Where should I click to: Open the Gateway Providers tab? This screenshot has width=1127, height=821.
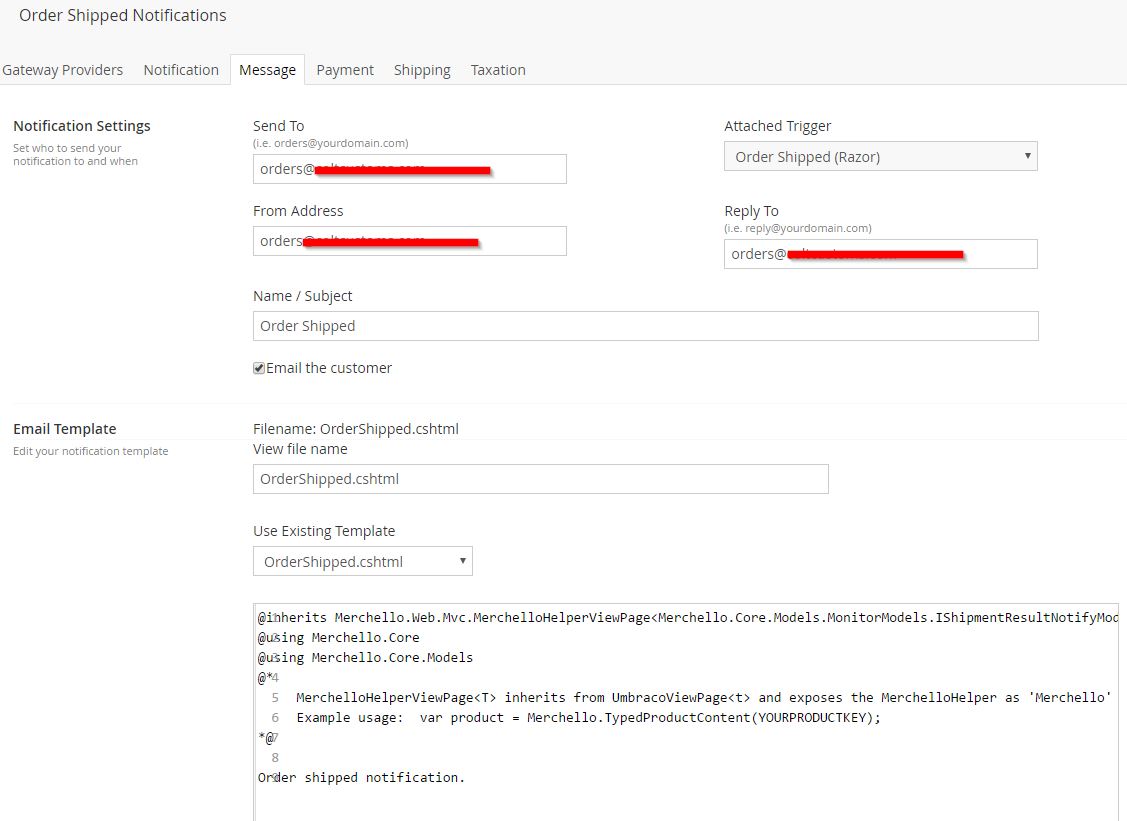(63, 70)
